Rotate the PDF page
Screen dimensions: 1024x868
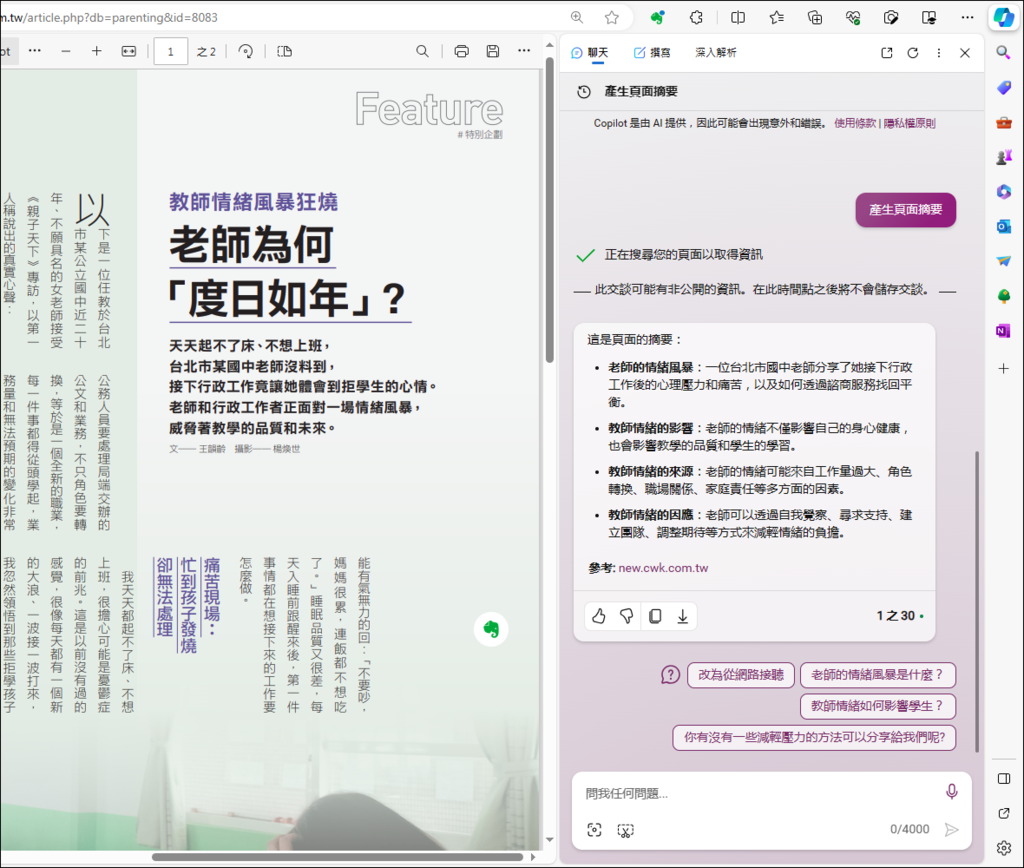[x=245, y=51]
